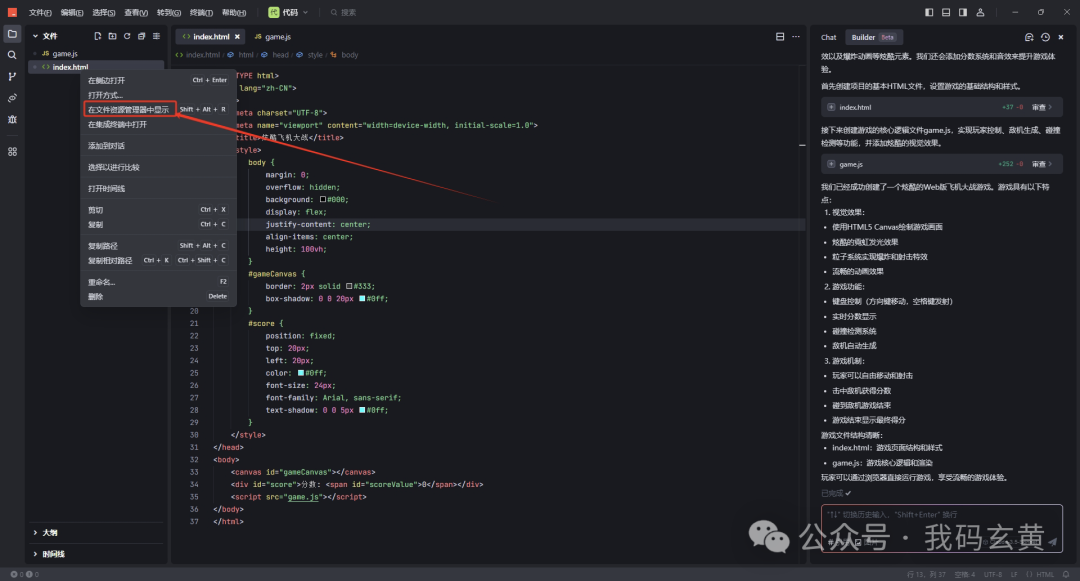Viewport: 1080px width, 581px height.
Task: Click the New Folder icon in explorer header
Action: 112,36
